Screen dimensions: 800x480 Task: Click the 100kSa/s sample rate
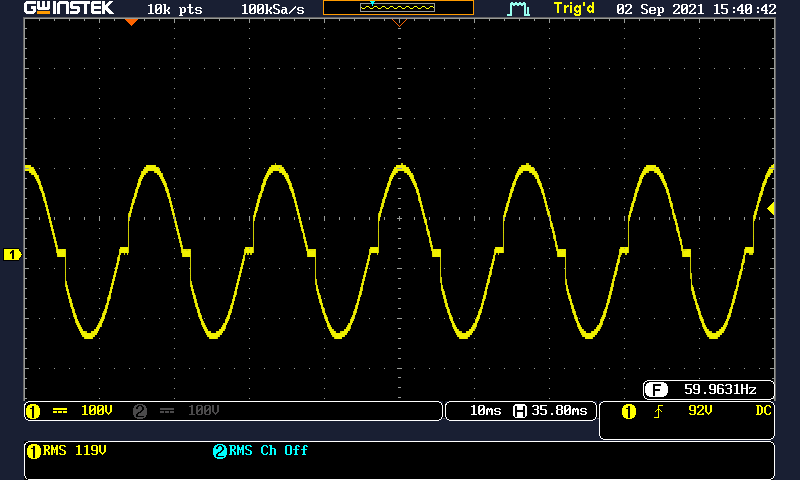click(272, 9)
